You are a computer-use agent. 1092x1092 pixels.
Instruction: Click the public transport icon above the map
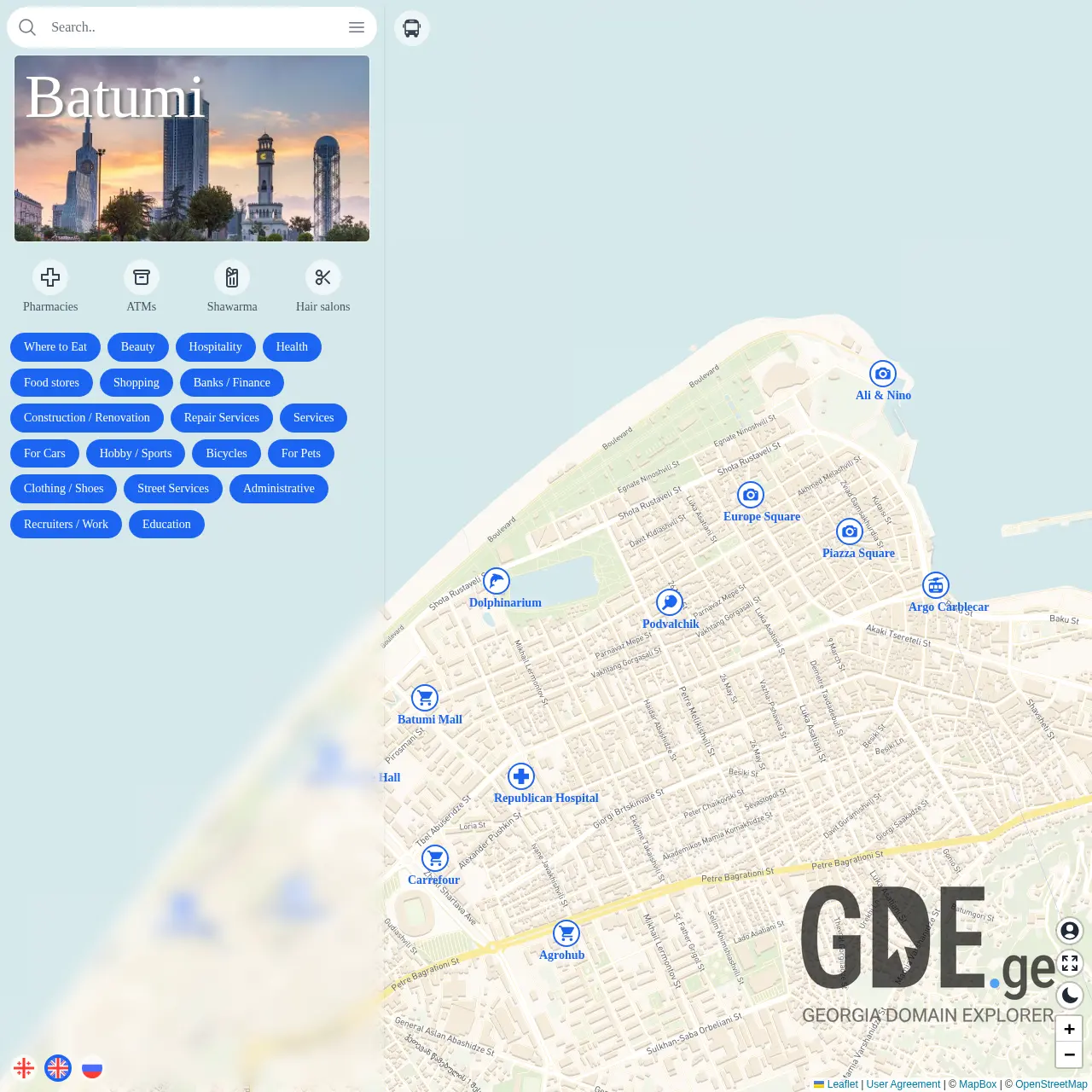[412, 27]
